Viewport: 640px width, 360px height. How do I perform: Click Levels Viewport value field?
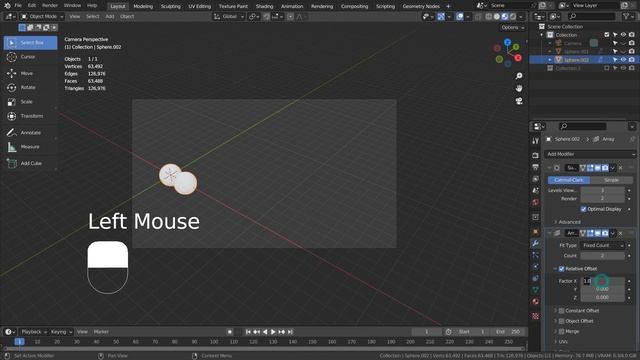click(602, 190)
